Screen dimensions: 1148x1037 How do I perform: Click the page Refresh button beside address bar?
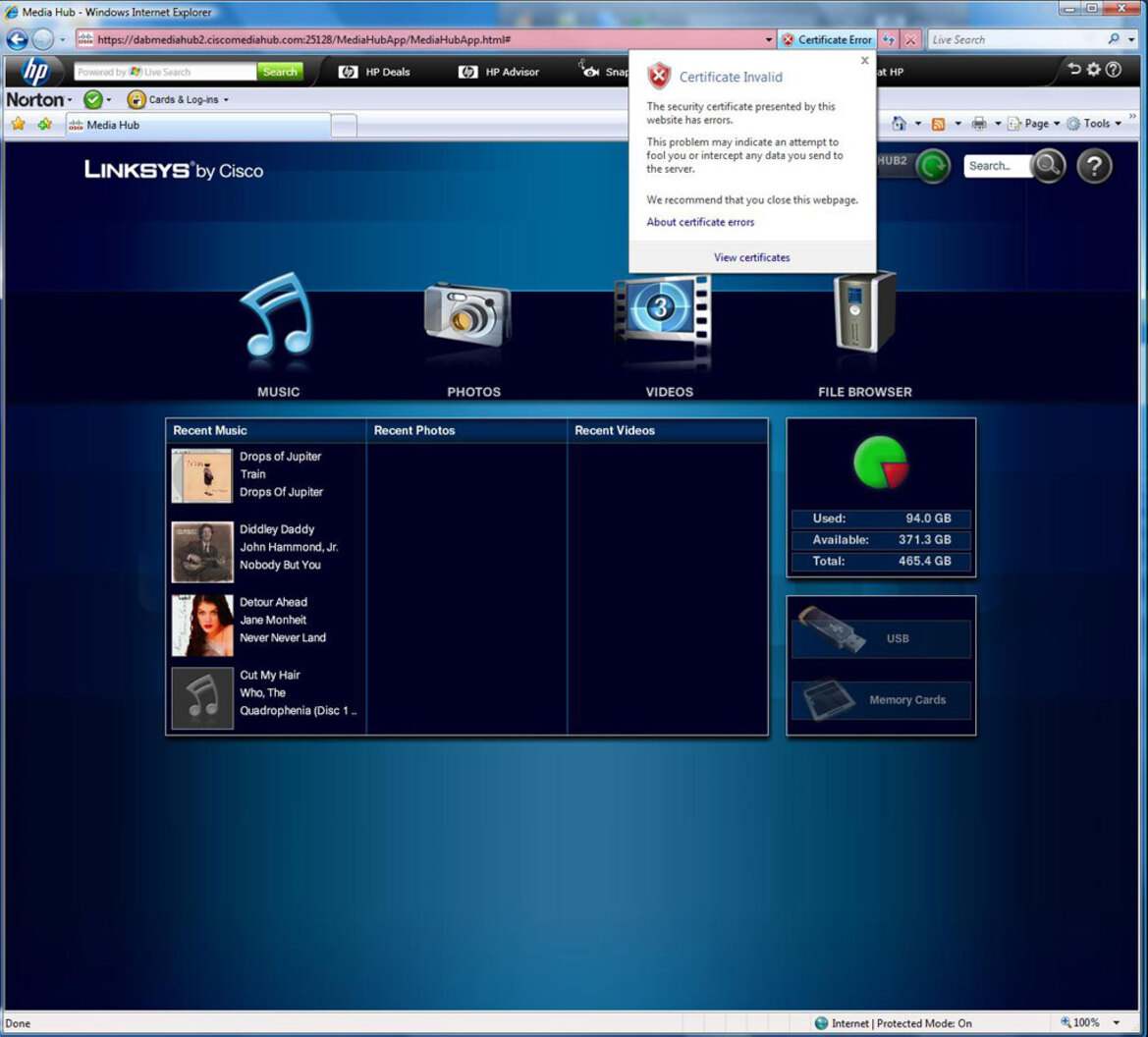click(x=888, y=39)
